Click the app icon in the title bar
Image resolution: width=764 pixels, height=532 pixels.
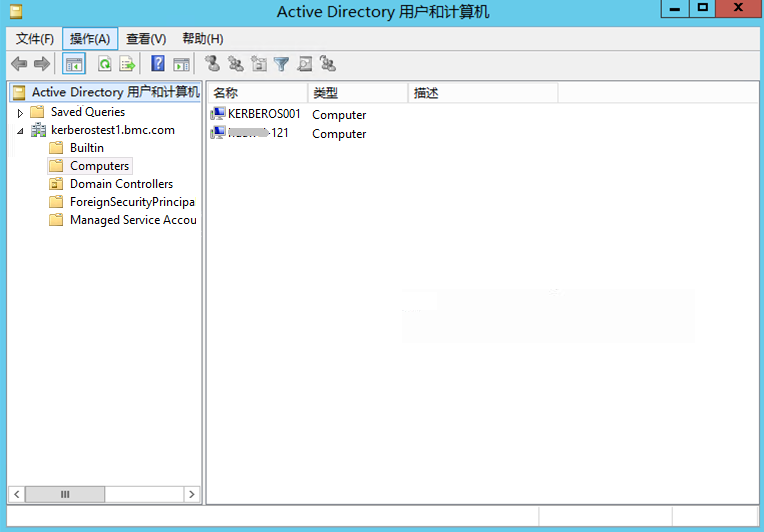click(x=16, y=12)
